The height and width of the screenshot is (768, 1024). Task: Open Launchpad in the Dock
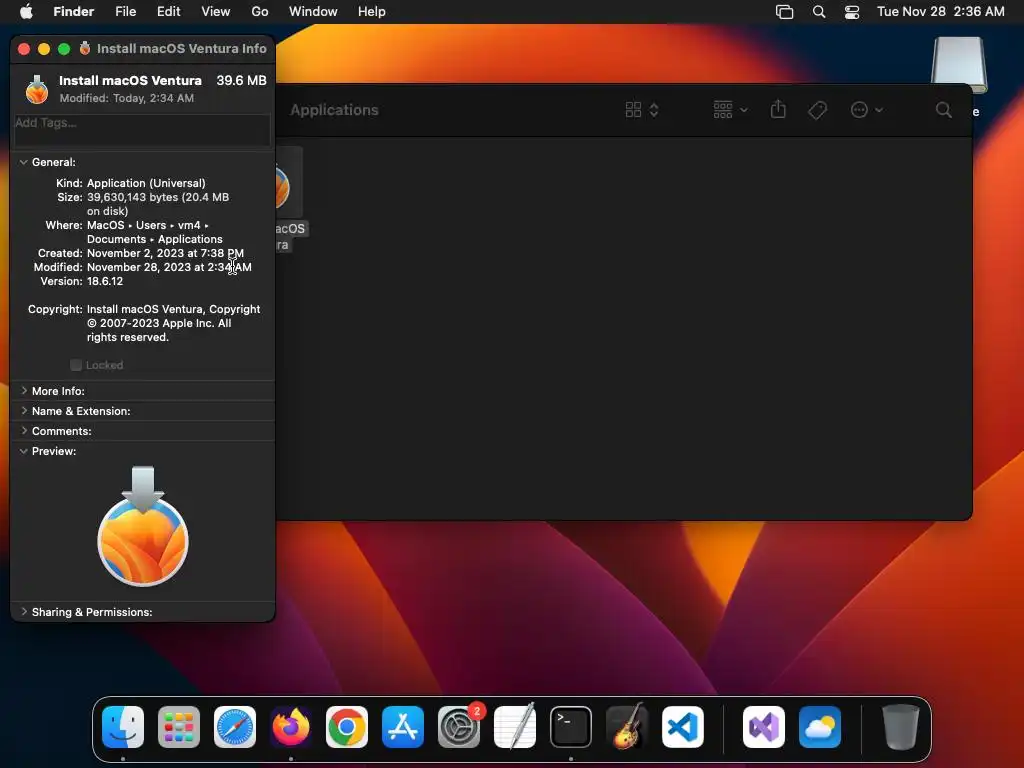pos(179,727)
